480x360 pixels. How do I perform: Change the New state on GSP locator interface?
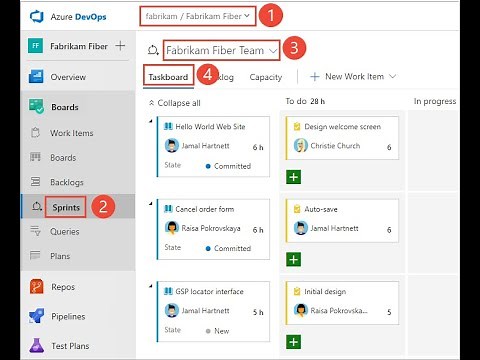(x=218, y=331)
